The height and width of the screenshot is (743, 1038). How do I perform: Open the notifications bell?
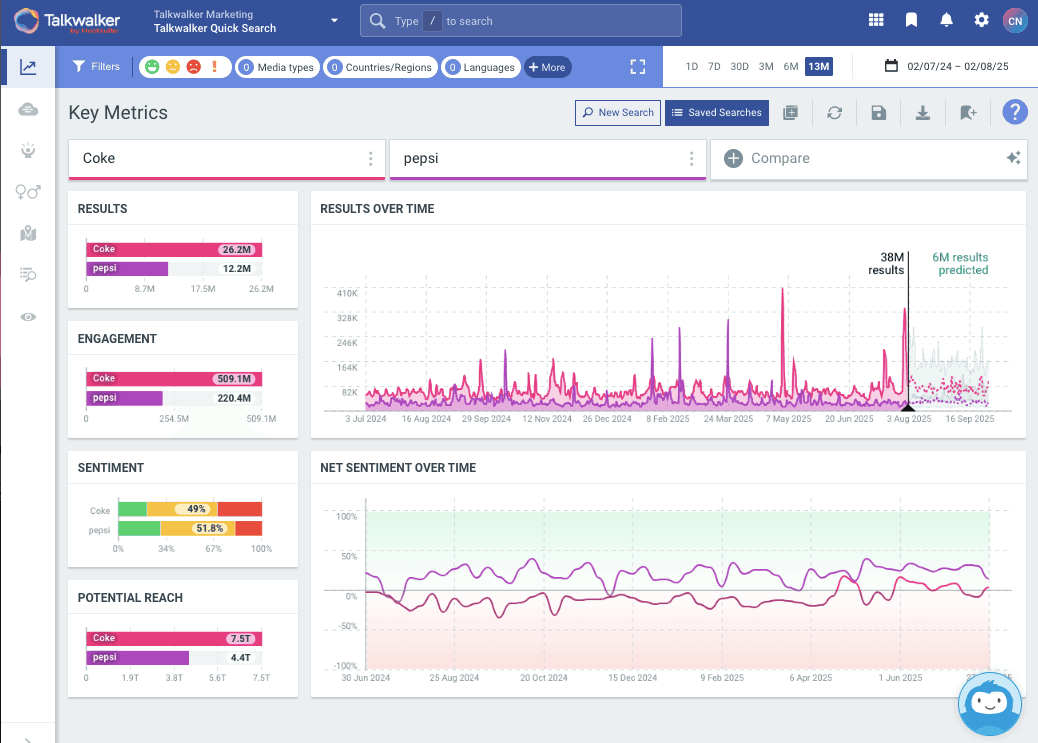click(x=946, y=20)
